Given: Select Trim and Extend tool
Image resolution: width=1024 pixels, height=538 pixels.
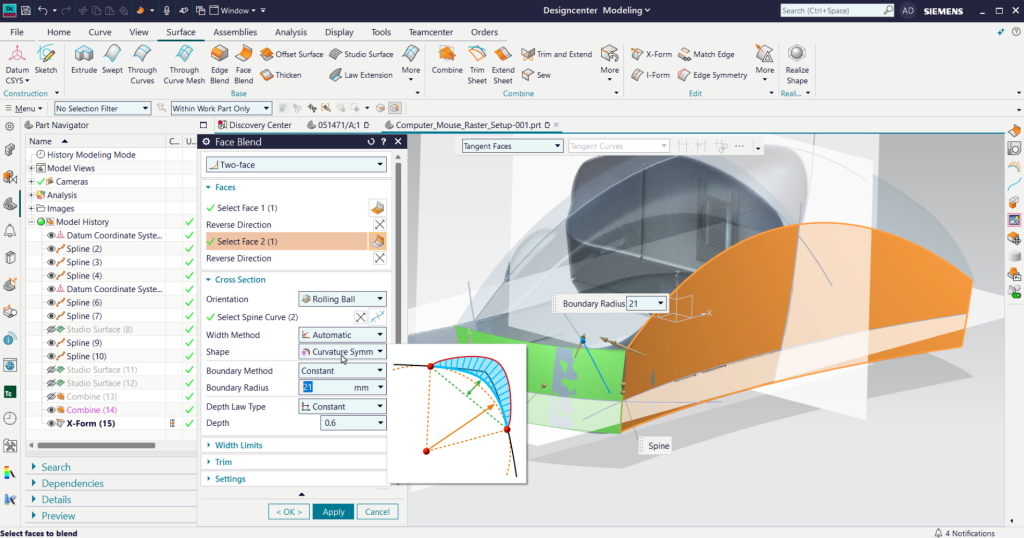Looking at the screenshot, I should pyautogui.click(x=557, y=54).
